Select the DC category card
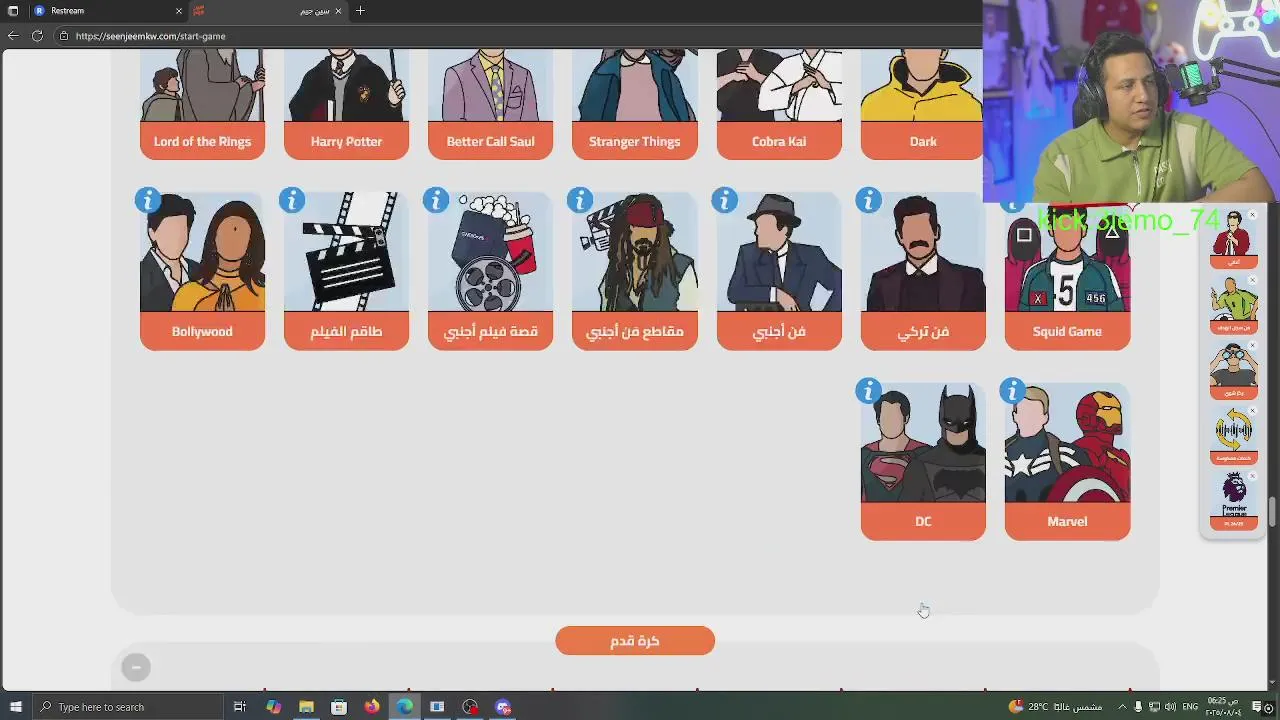 coord(923,461)
